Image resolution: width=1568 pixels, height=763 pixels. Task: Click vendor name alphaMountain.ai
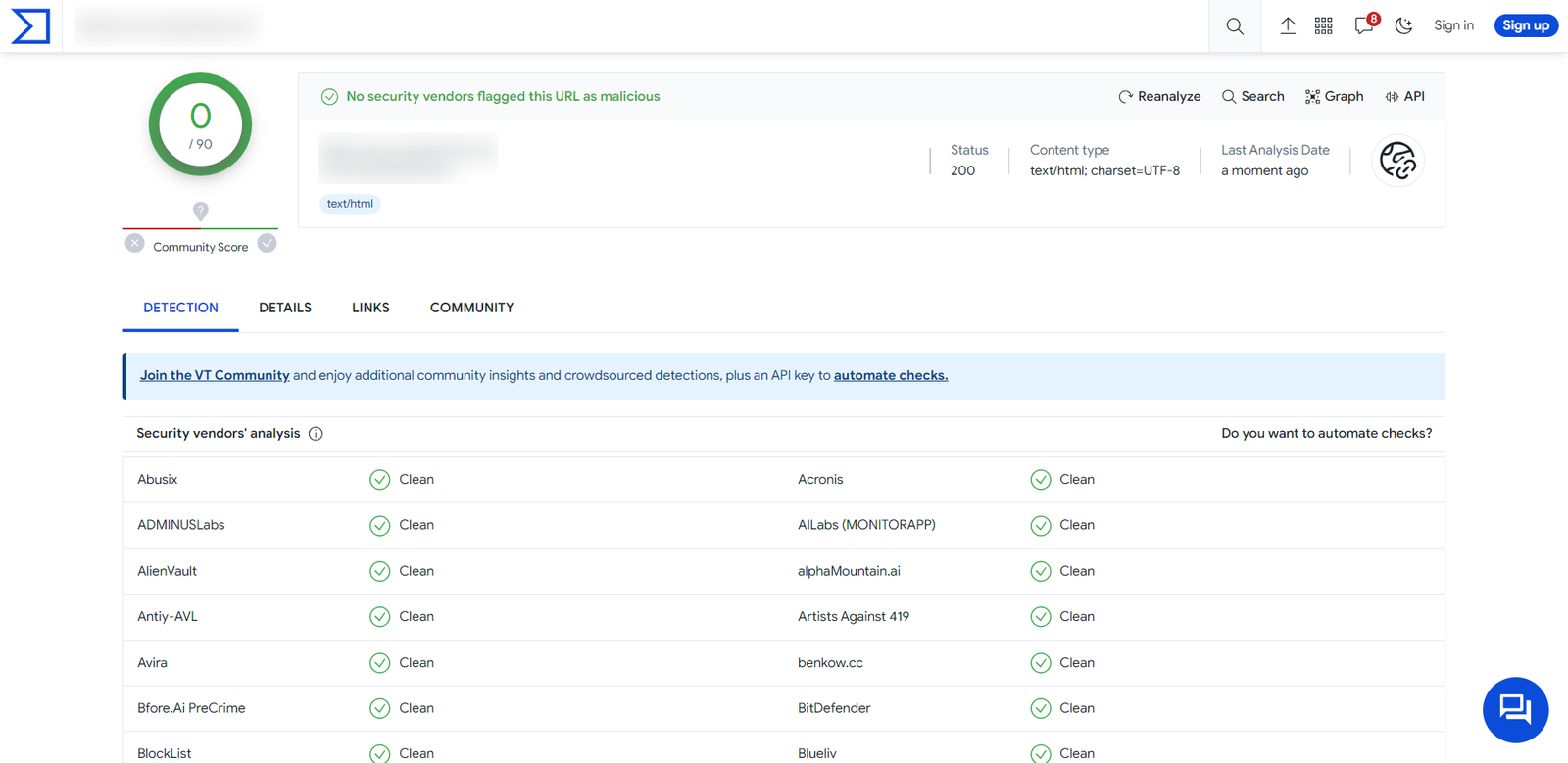click(849, 571)
